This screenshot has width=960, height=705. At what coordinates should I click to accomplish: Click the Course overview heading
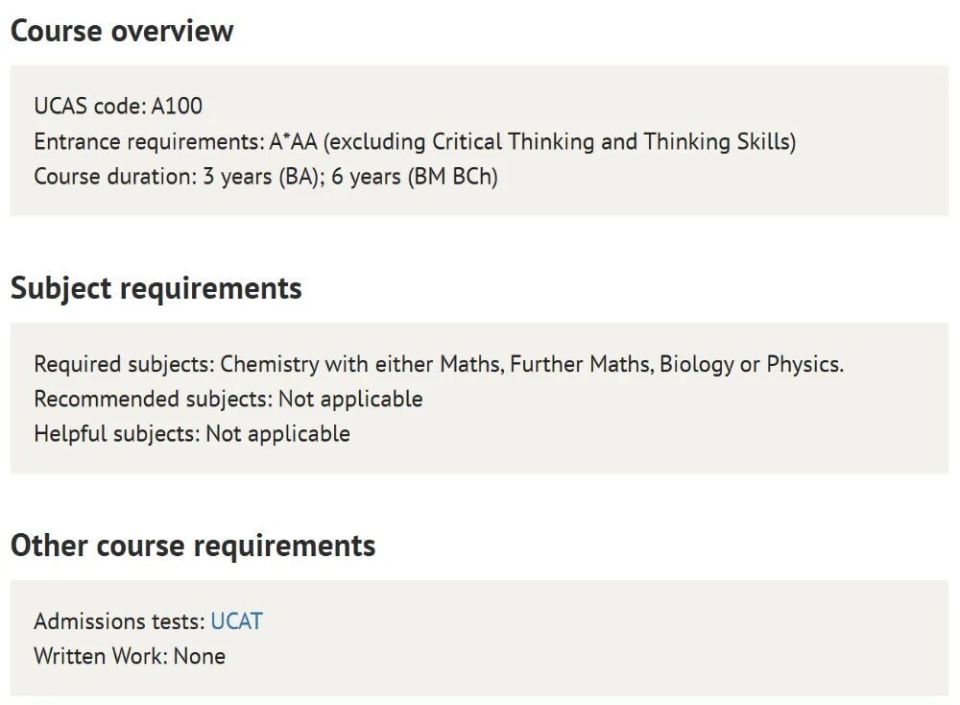pos(122,31)
